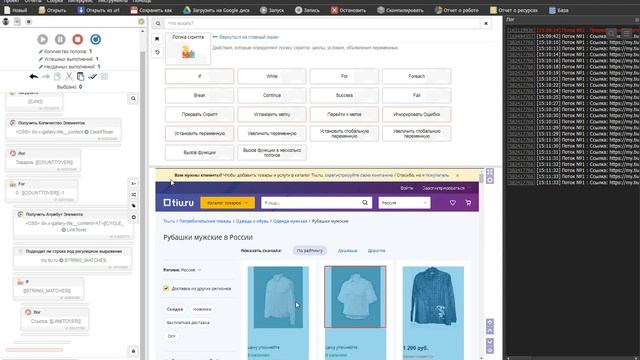Click the Новый toolbar button
Screen dimensions: 640x360
pos(15,10)
